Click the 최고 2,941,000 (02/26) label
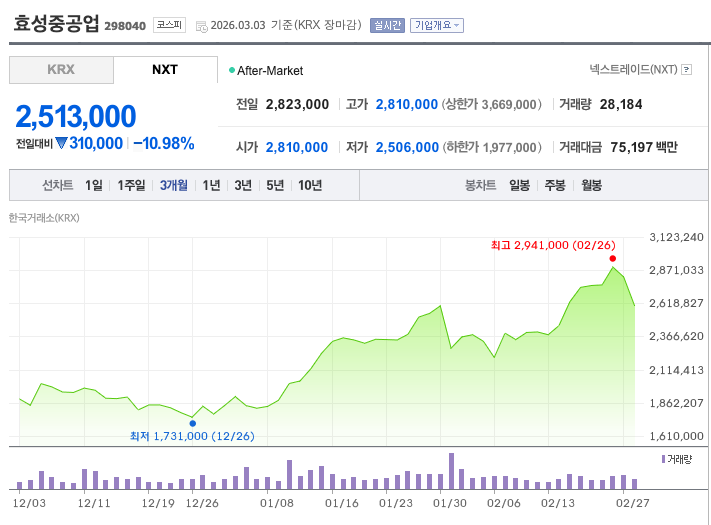Image resolution: width=711 pixels, height=525 pixels. (553, 245)
